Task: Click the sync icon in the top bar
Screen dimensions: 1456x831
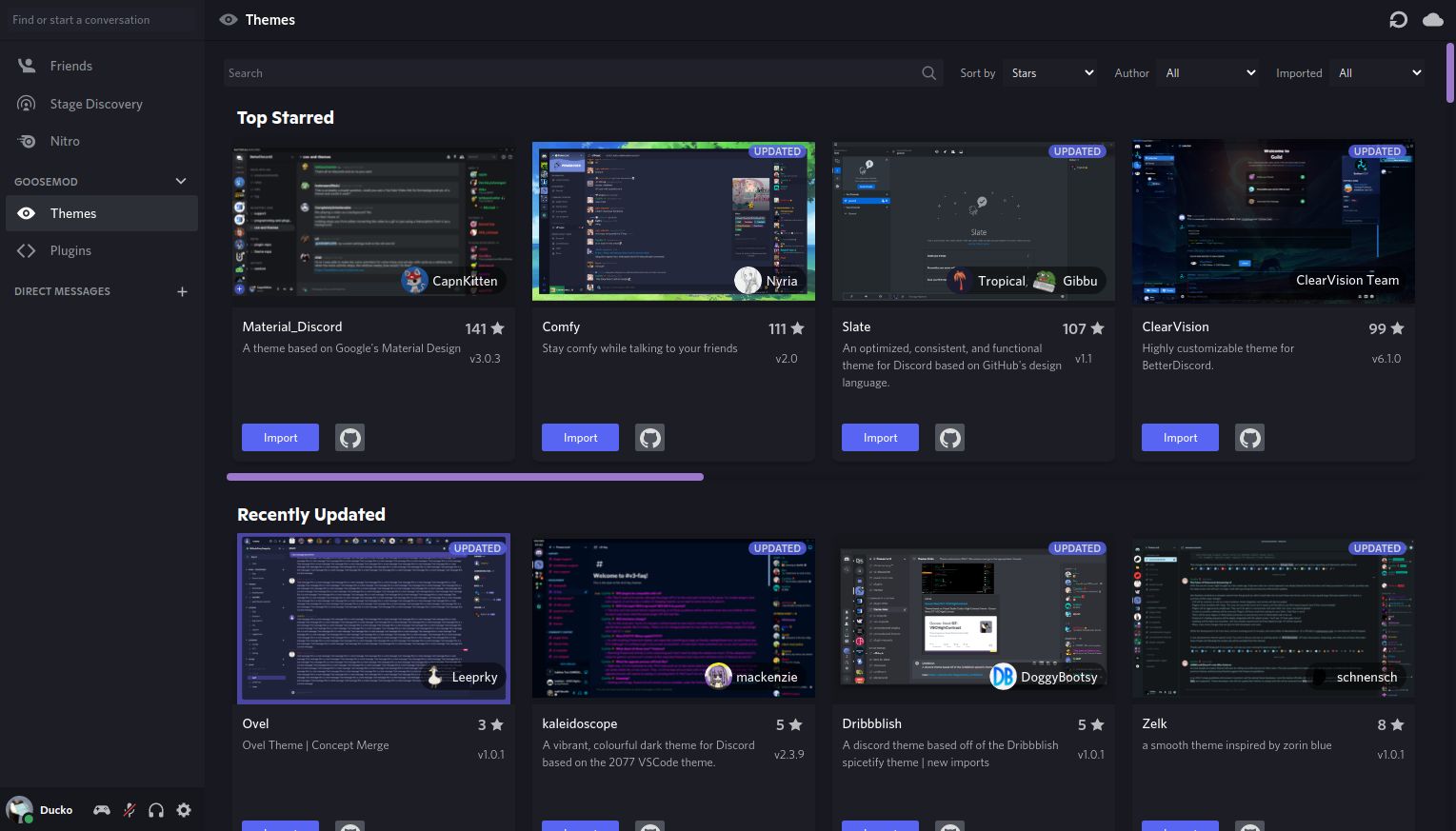Action: 1397,19
